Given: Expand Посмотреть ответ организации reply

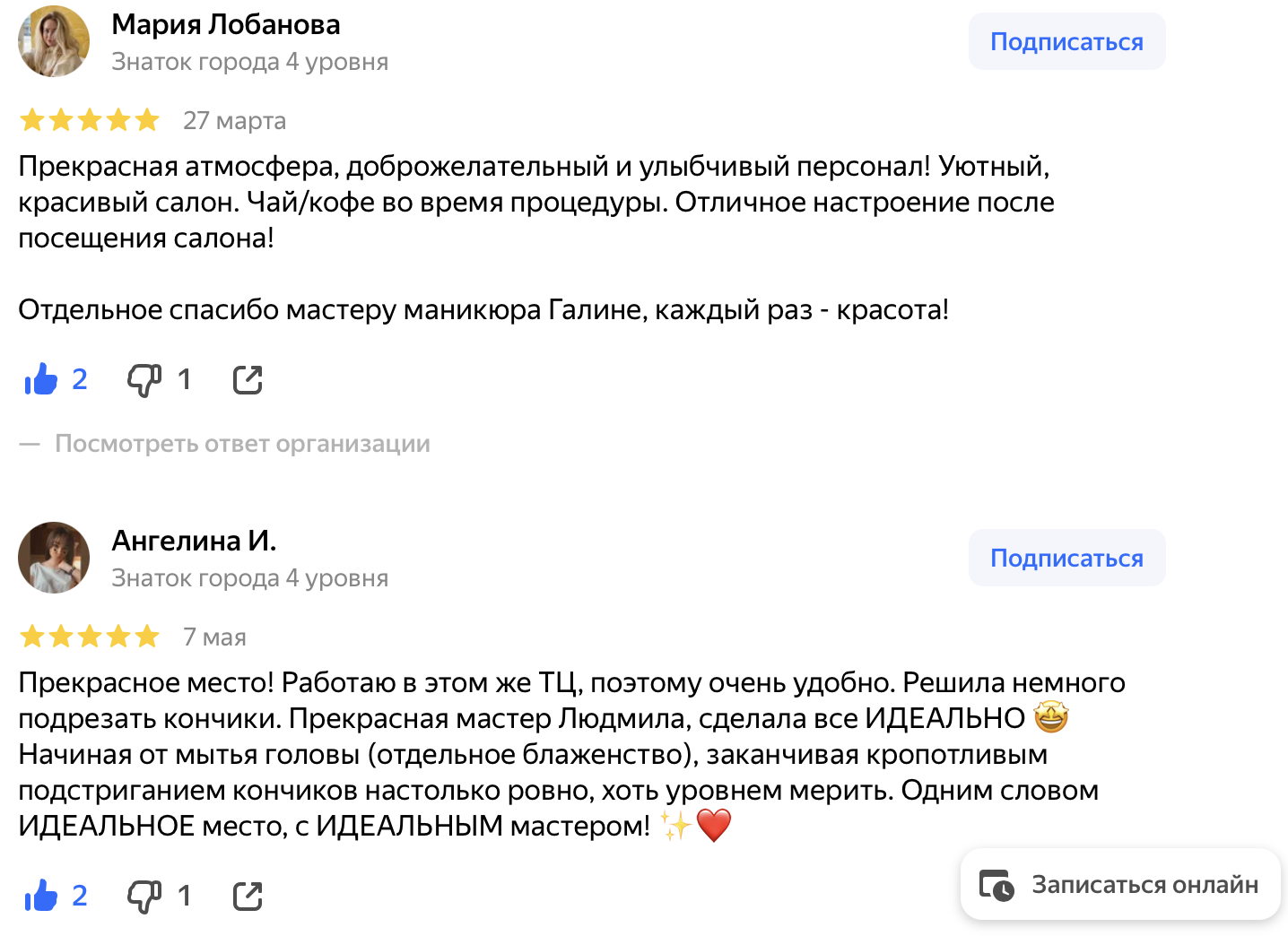Looking at the screenshot, I should point(242,444).
